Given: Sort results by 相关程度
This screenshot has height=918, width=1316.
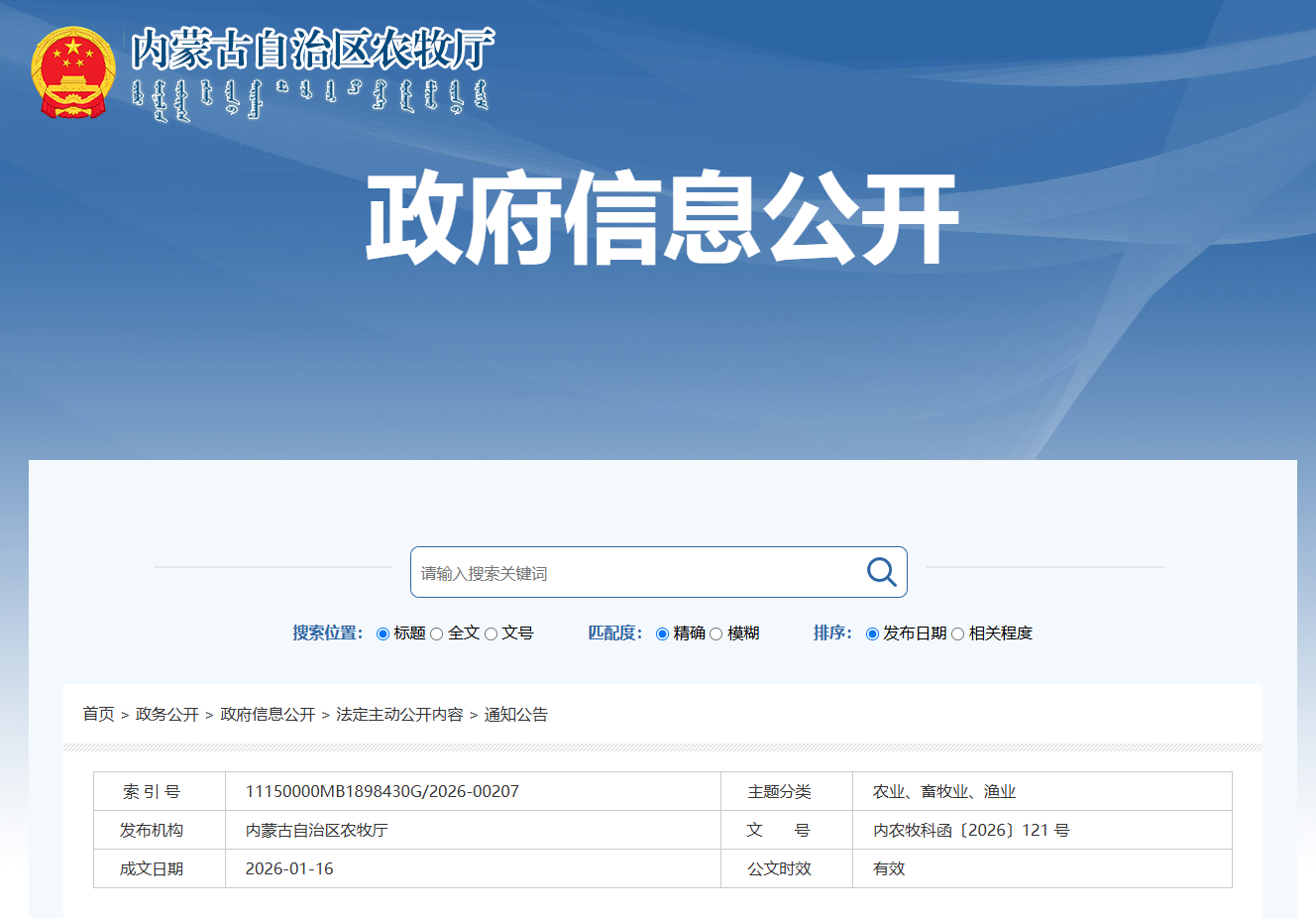Looking at the screenshot, I should tap(958, 634).
